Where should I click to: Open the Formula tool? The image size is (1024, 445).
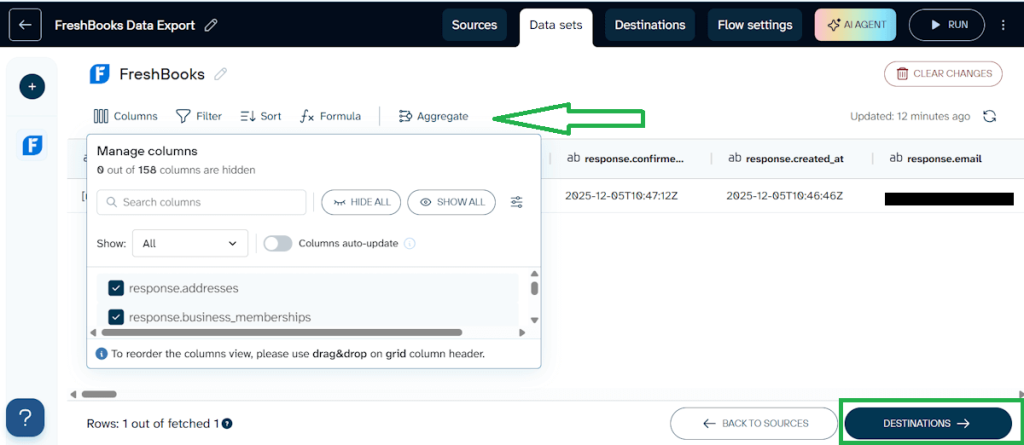click(330, 116)
